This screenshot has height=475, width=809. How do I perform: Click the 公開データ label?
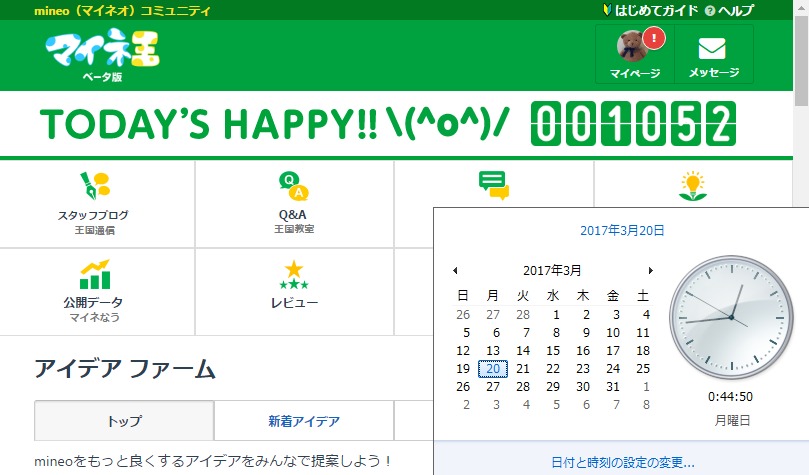93,302
